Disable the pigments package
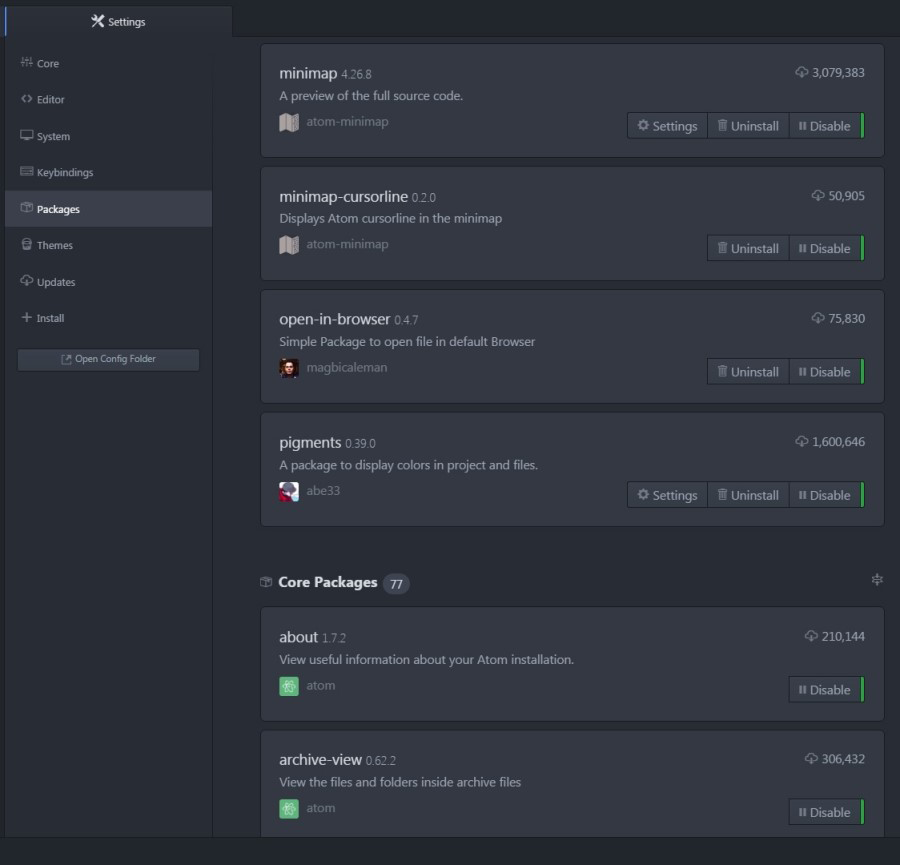Image resolution: width=900 pixels, height=865 pixels. [826, 495]
